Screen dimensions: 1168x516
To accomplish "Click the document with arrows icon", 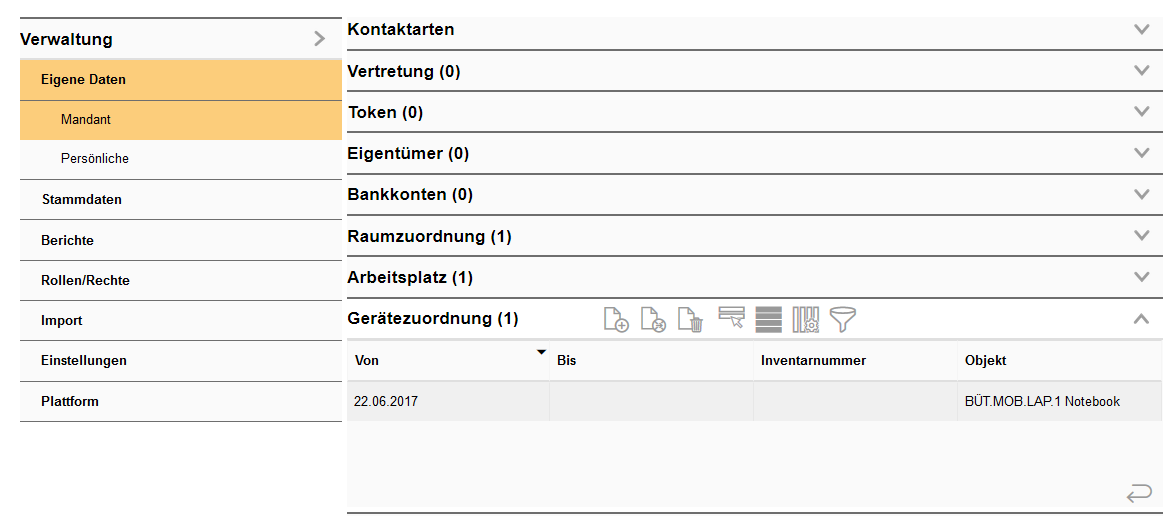I will click(653, 320).
